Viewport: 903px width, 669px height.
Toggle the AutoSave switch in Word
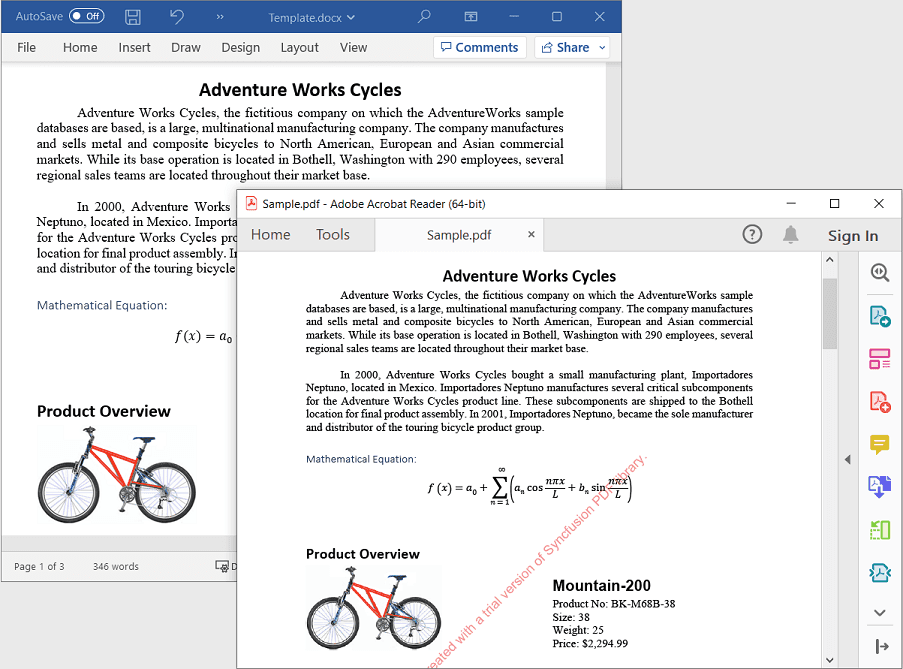(86, 16)
